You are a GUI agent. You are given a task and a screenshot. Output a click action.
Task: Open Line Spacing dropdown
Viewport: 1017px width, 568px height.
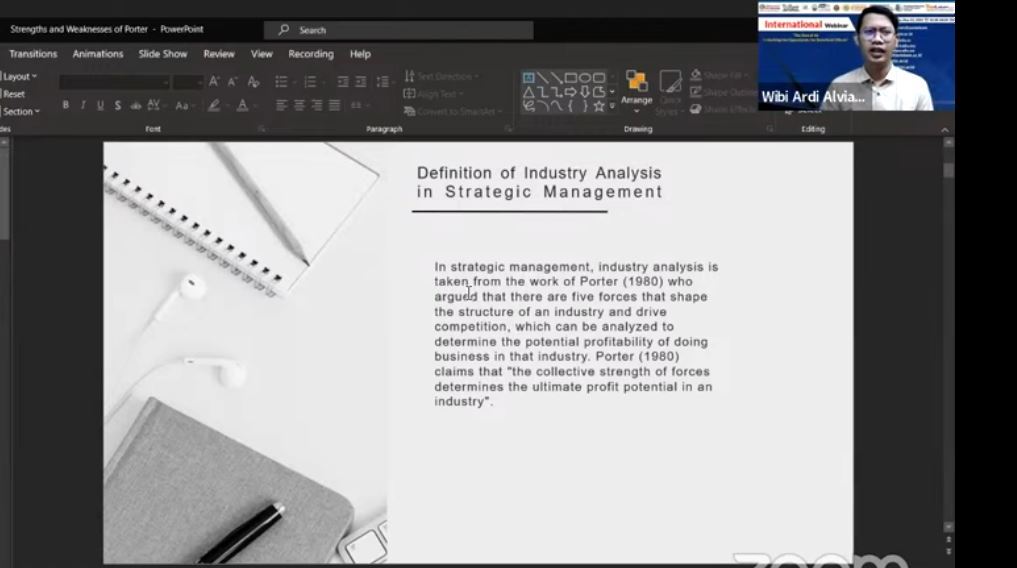click(385, 81)
